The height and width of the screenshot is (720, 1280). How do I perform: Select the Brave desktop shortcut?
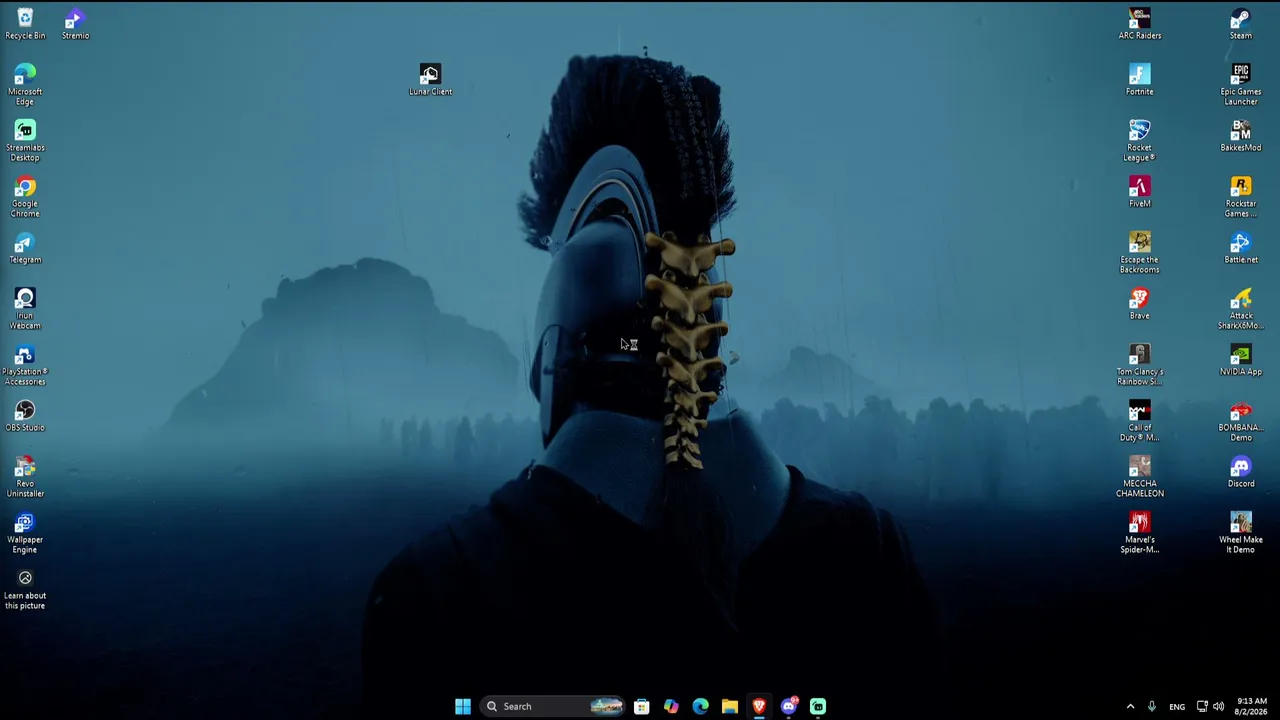point(1140,304)
